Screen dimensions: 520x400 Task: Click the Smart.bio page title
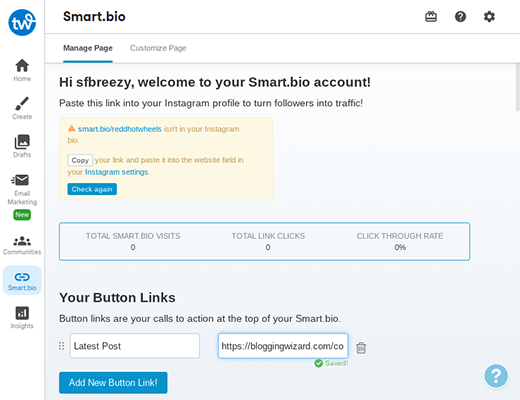click(94, 16)
